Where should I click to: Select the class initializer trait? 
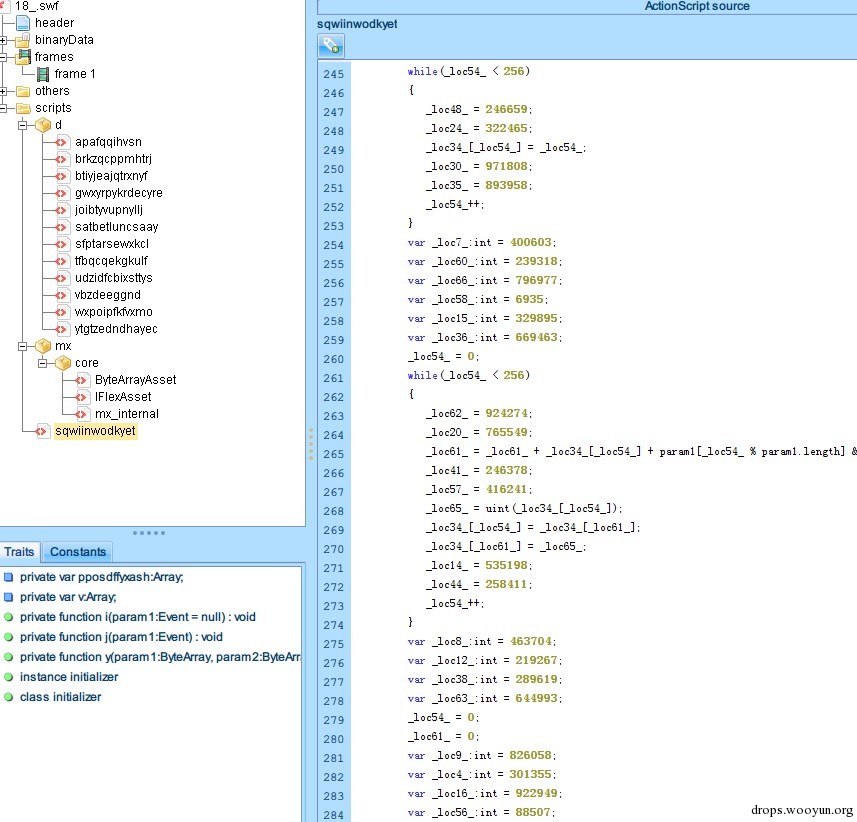point(60,697)
